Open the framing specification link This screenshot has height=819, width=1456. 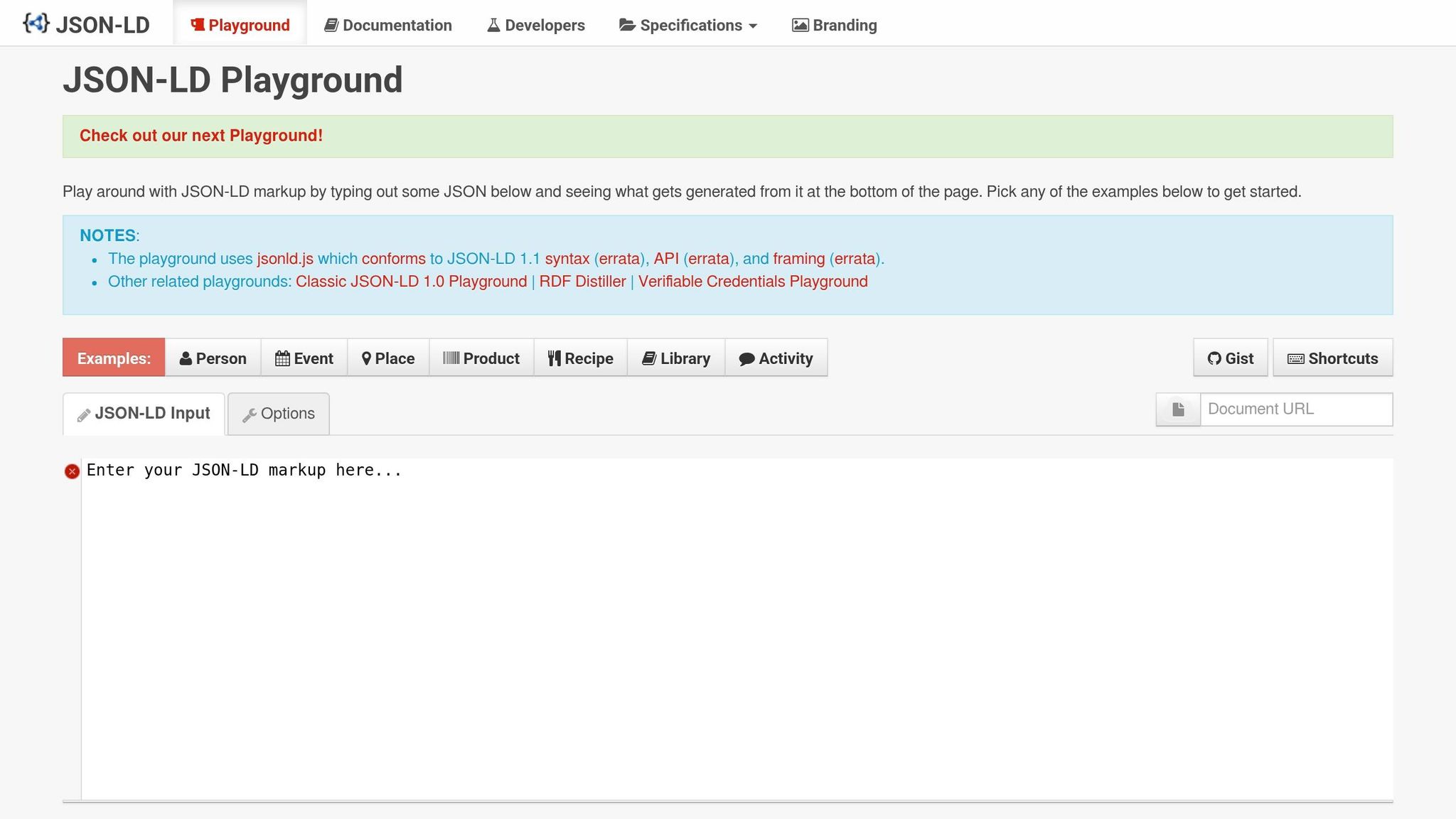click(x=799, y=259)
